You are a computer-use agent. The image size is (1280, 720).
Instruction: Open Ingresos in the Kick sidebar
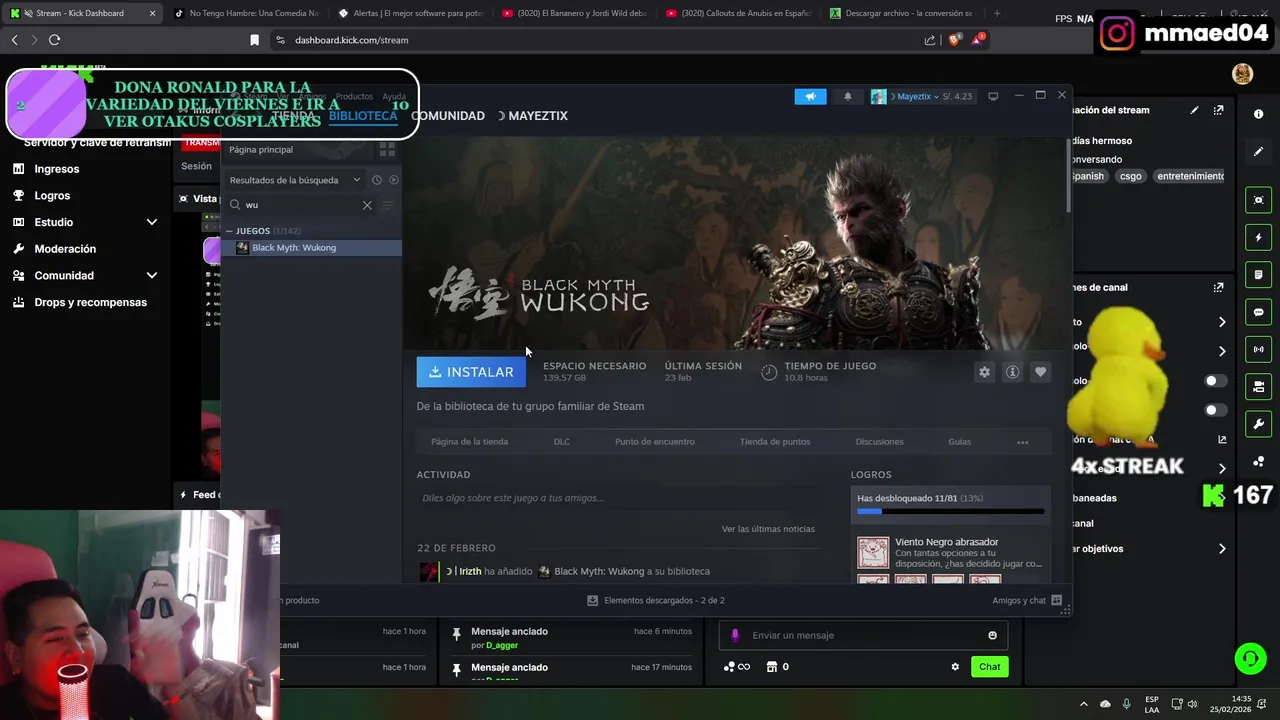pyautogui.click(x=56, y=169)
